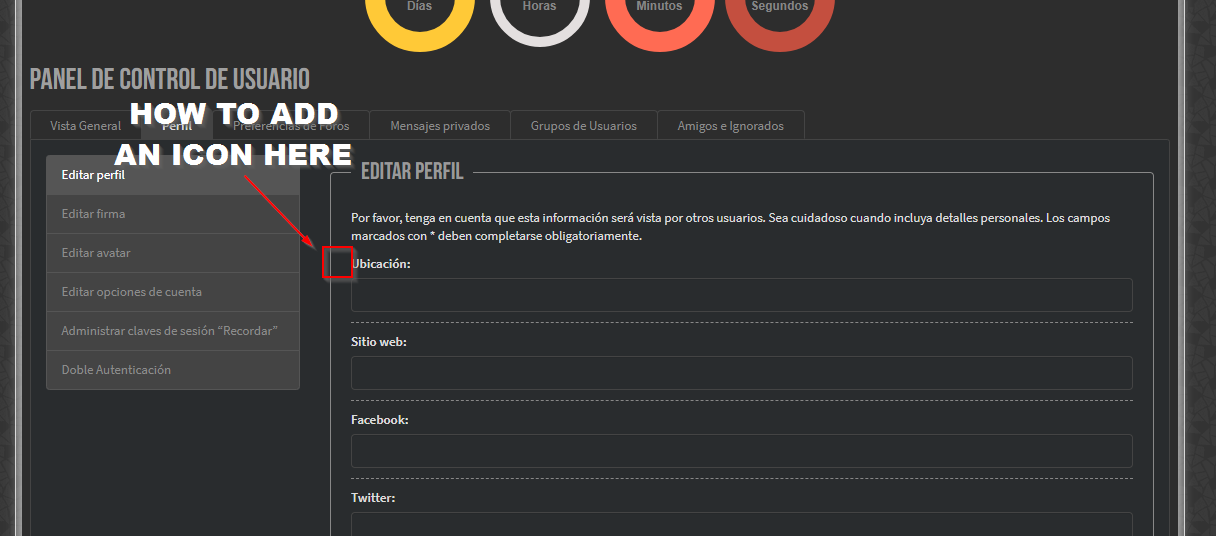Click into the Ubicación text field
The image size is (1216, 536).
click(741, 295)
